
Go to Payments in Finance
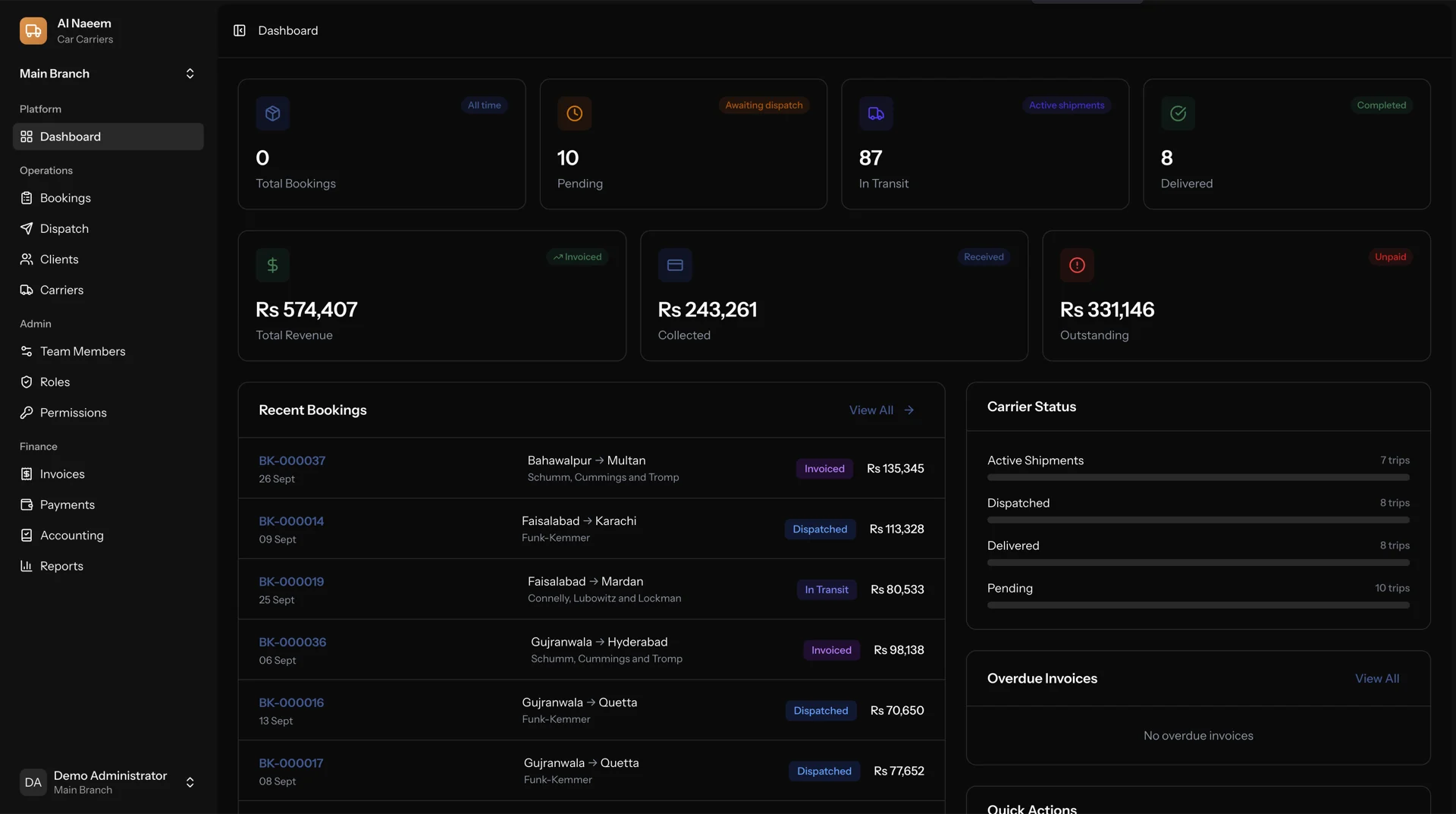tap(108, 504)
